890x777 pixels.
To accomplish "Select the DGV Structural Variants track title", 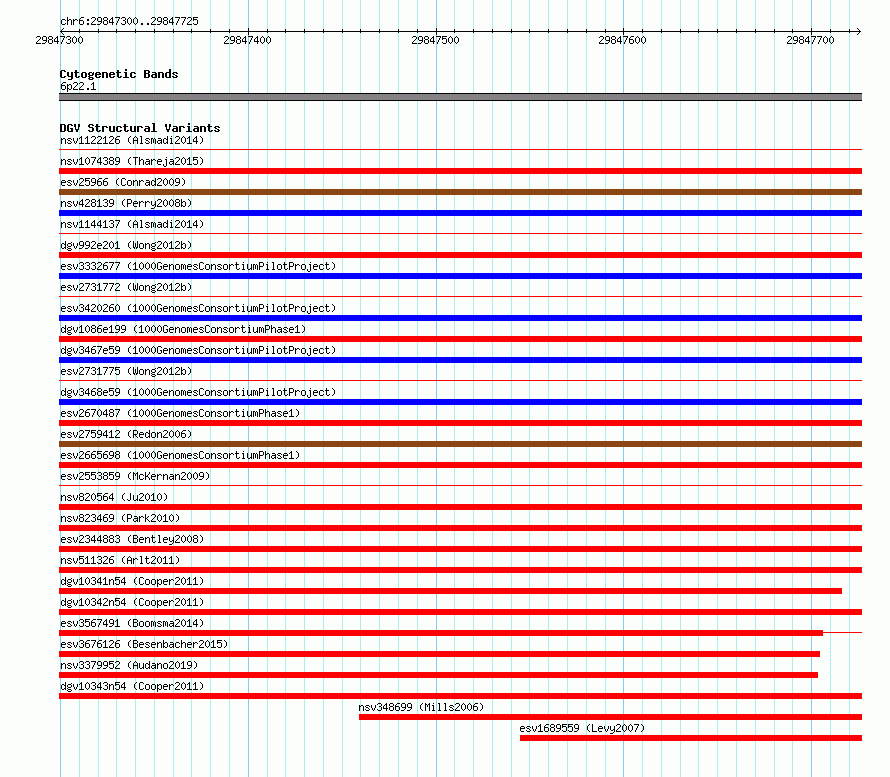I will click(x=140, y=128).
